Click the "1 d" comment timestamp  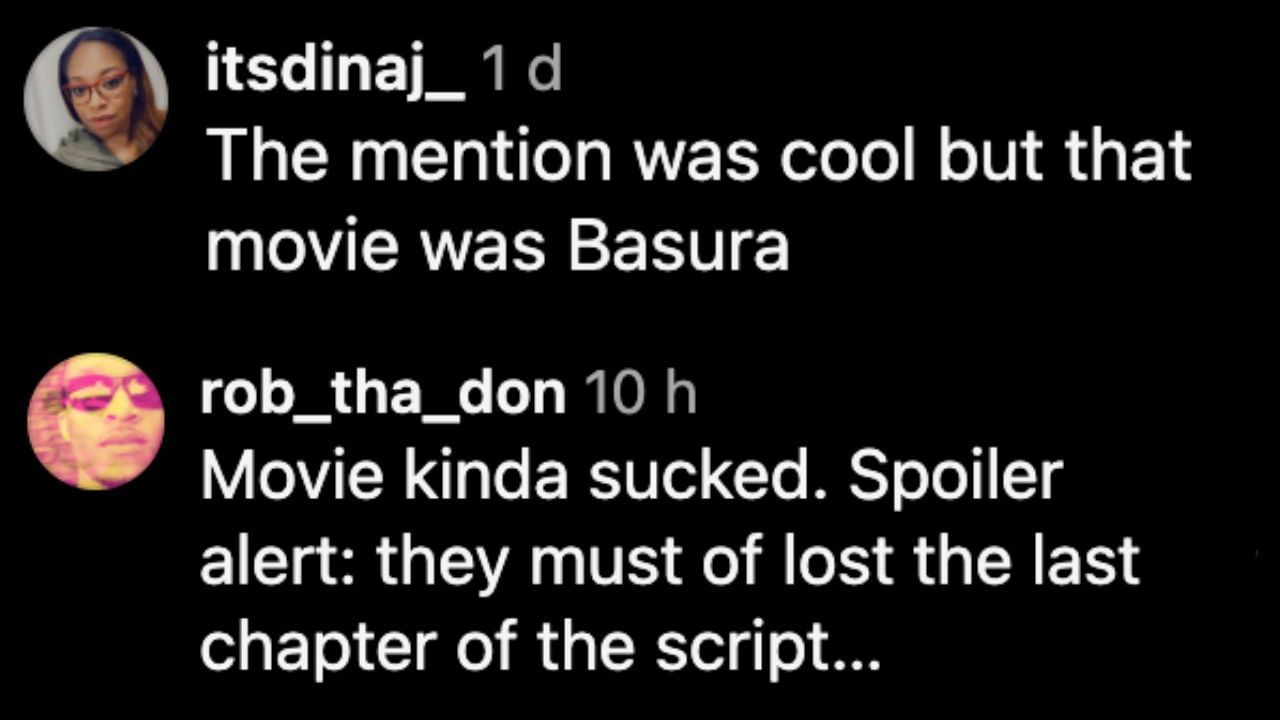click(521, 73)
